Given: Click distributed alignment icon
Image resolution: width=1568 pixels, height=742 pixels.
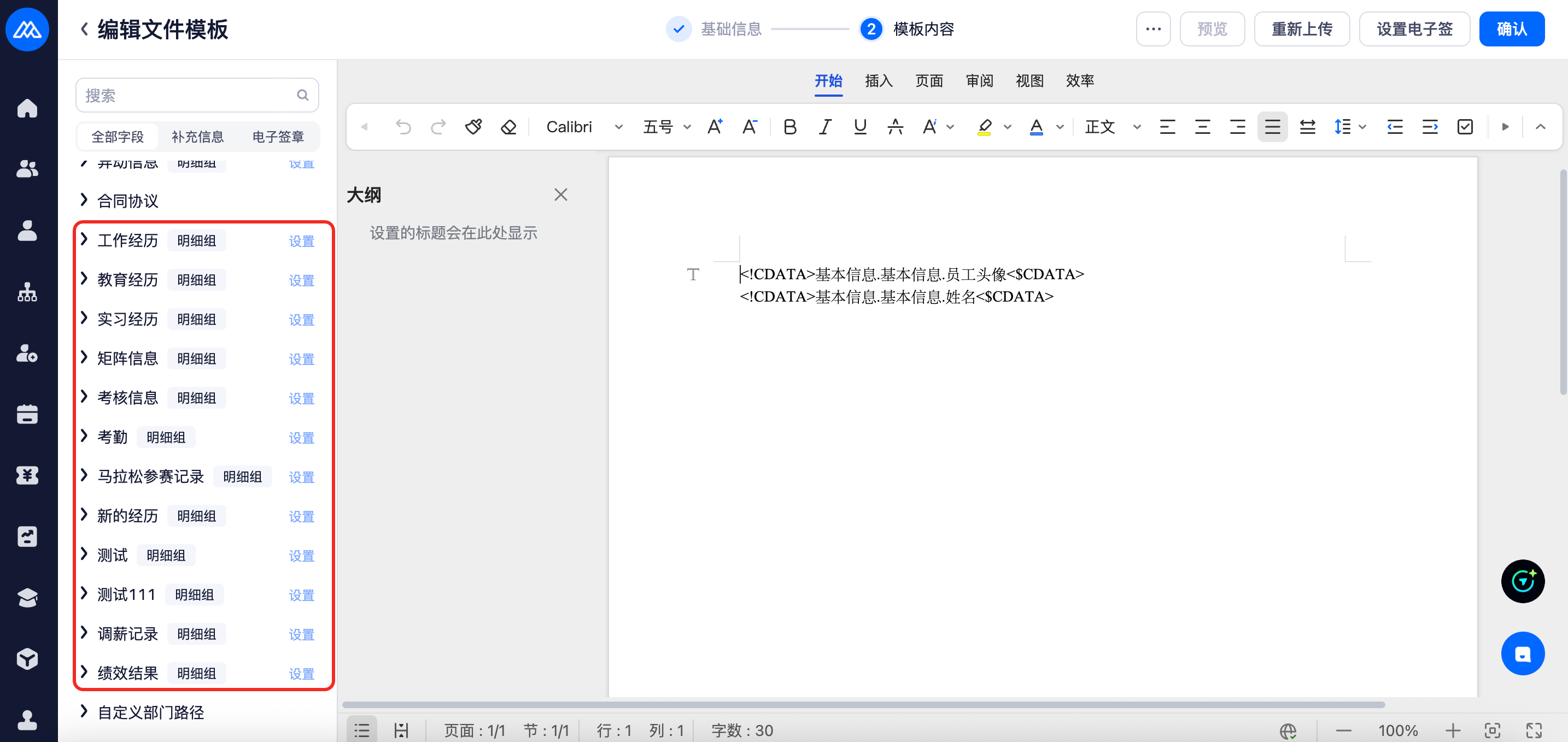Looking at the screenshot, I should 1307,127.
